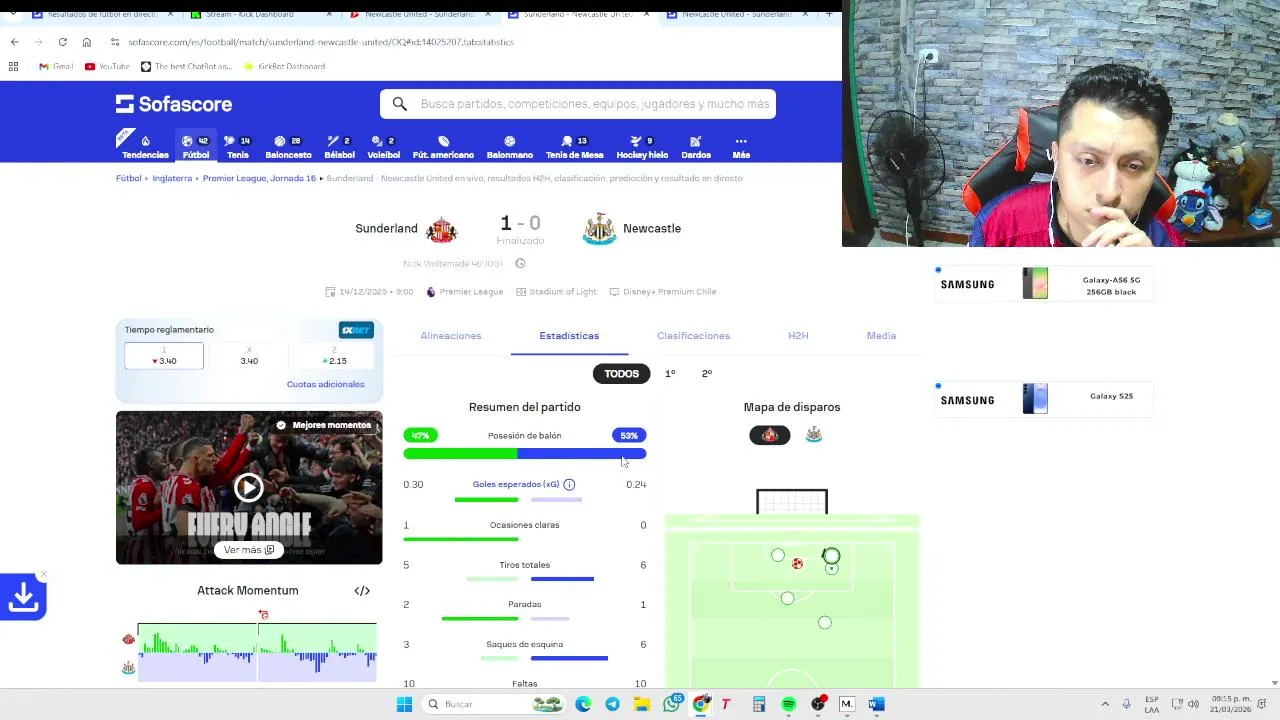Show Newcastle shots on shot map
This screenshot has height=720, width=1280.
point(814,435)
